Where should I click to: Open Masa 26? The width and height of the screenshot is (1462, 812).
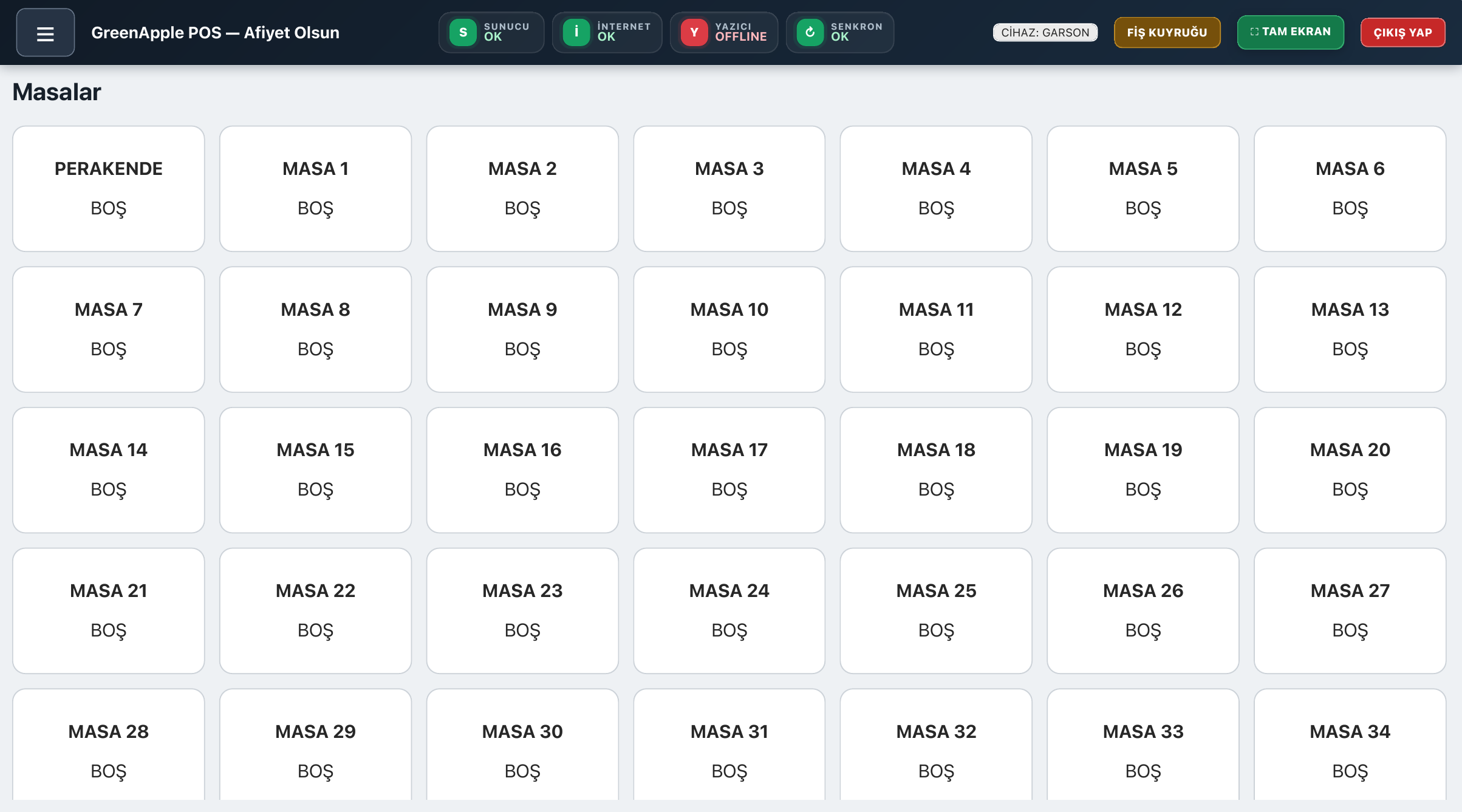pos(1143,611)
